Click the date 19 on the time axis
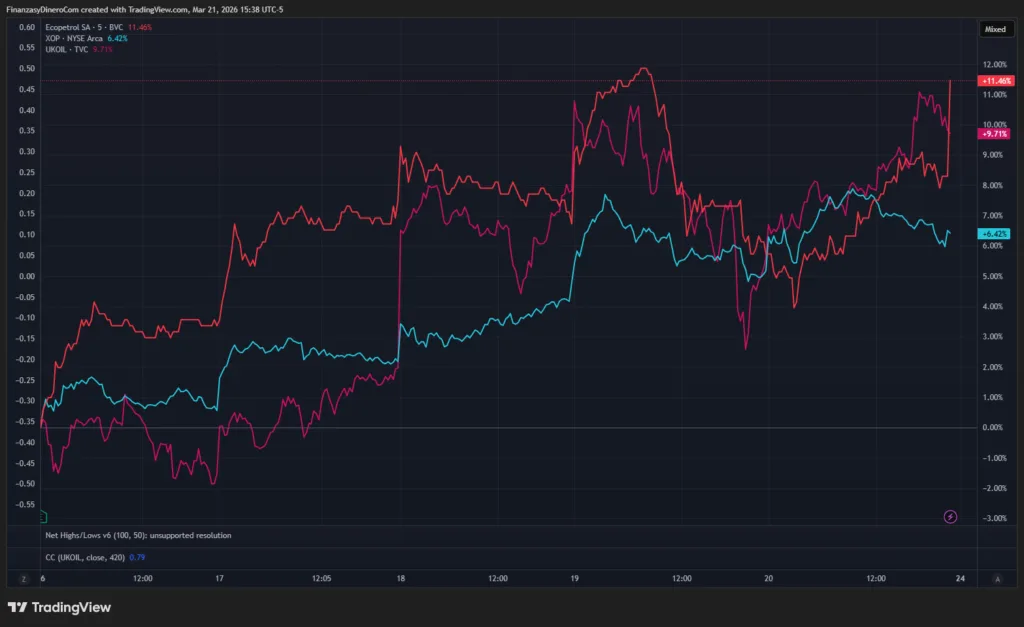The height and width of the screenshot is (627, 1024). tap(574, 578)
